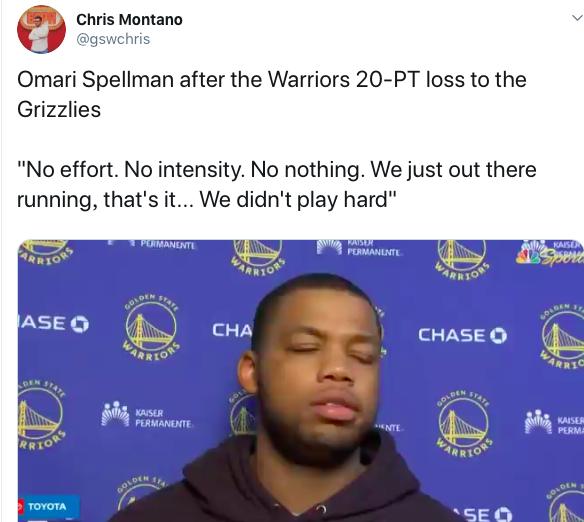Click the full CHASE logo beside speaker
Screen dimensions: 584x522
[462, 335]
